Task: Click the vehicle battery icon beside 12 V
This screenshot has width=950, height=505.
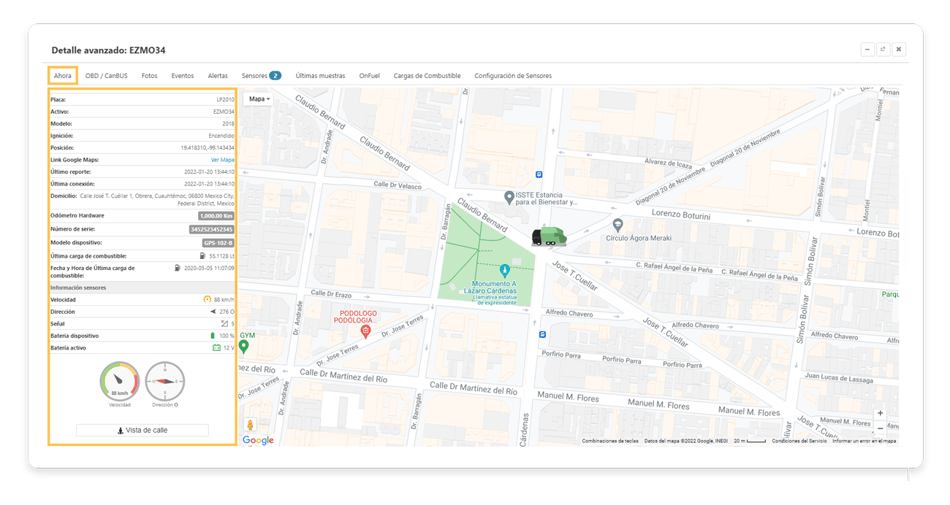Action: (216, 348)
